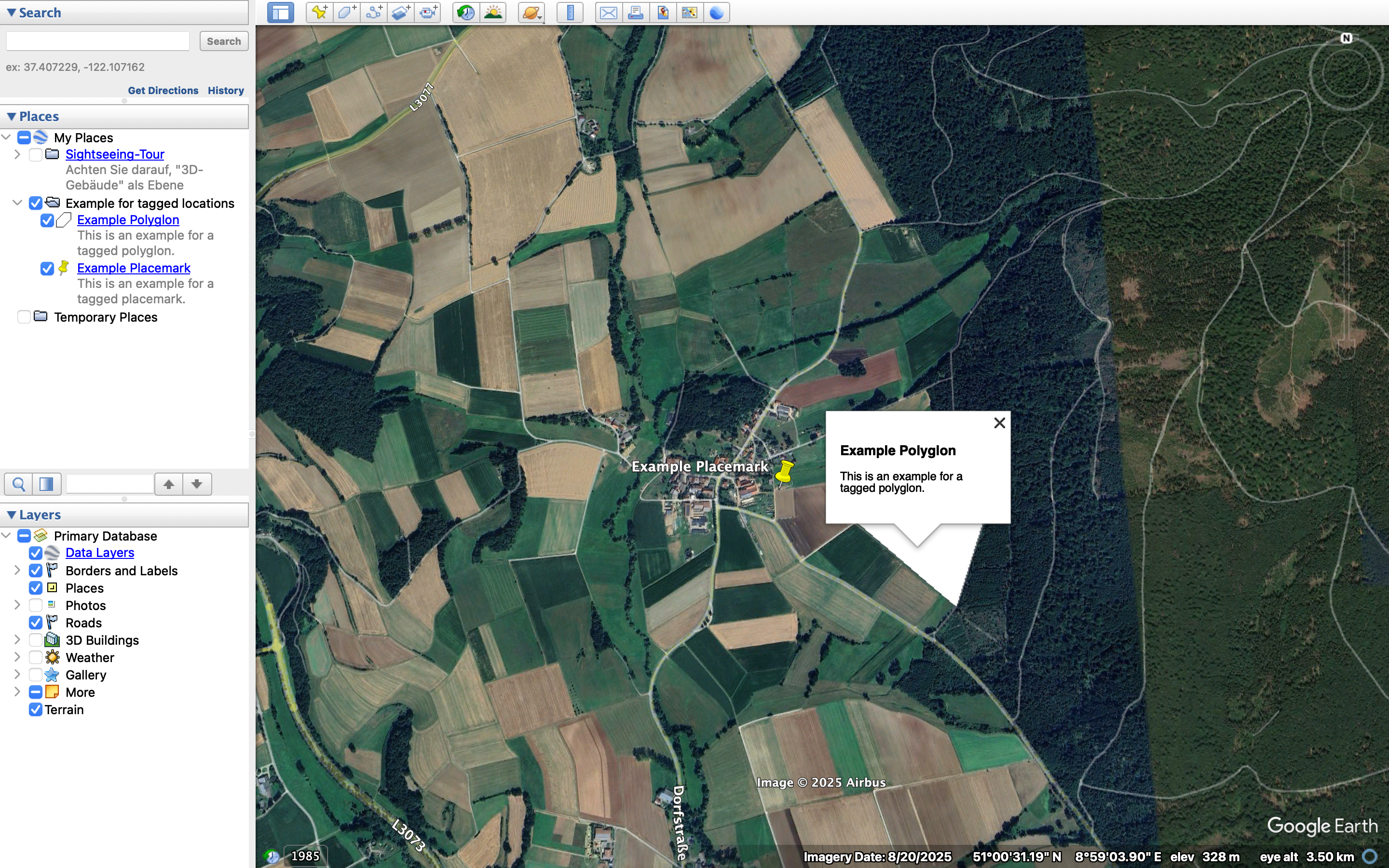Expand the Borders and Labels layer
Image resolution: width=1389 pixels, height=868 pixels.
click(x=17, y=570)
